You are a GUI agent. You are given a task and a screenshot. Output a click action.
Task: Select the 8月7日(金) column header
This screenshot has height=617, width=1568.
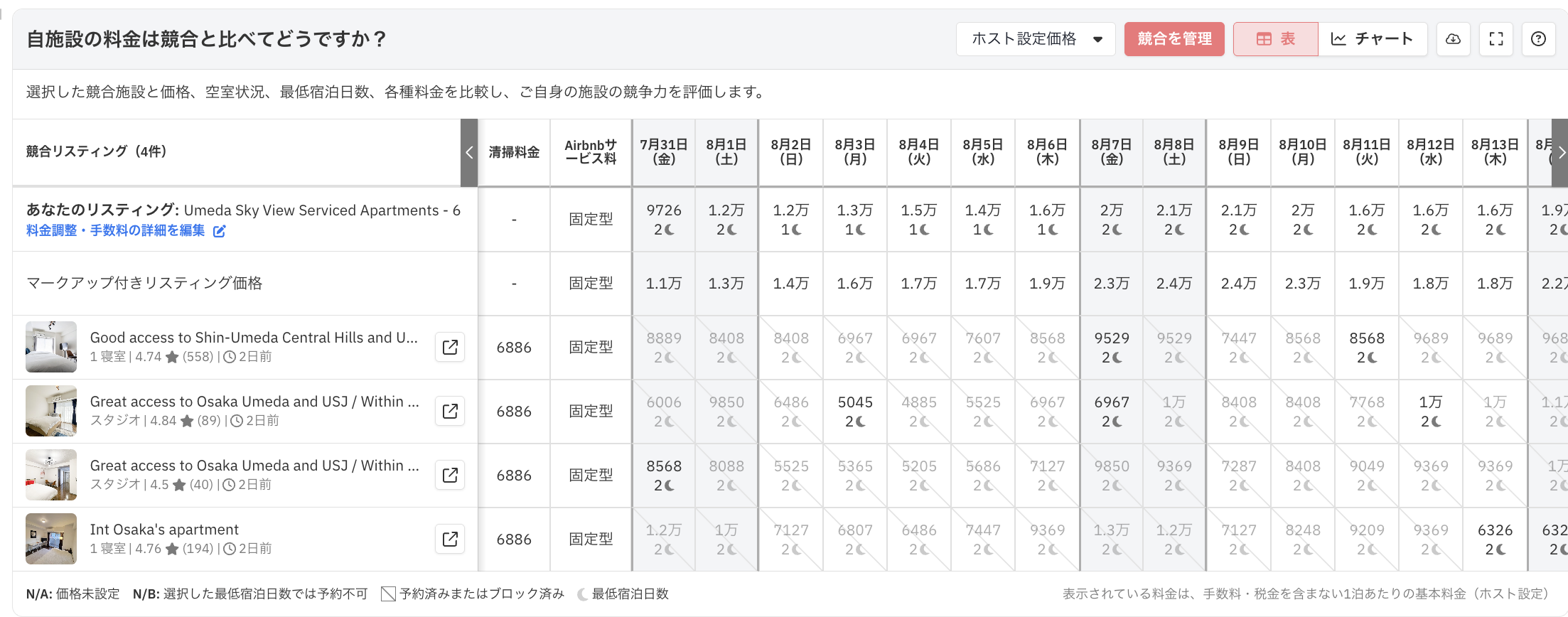(1112, 152)
